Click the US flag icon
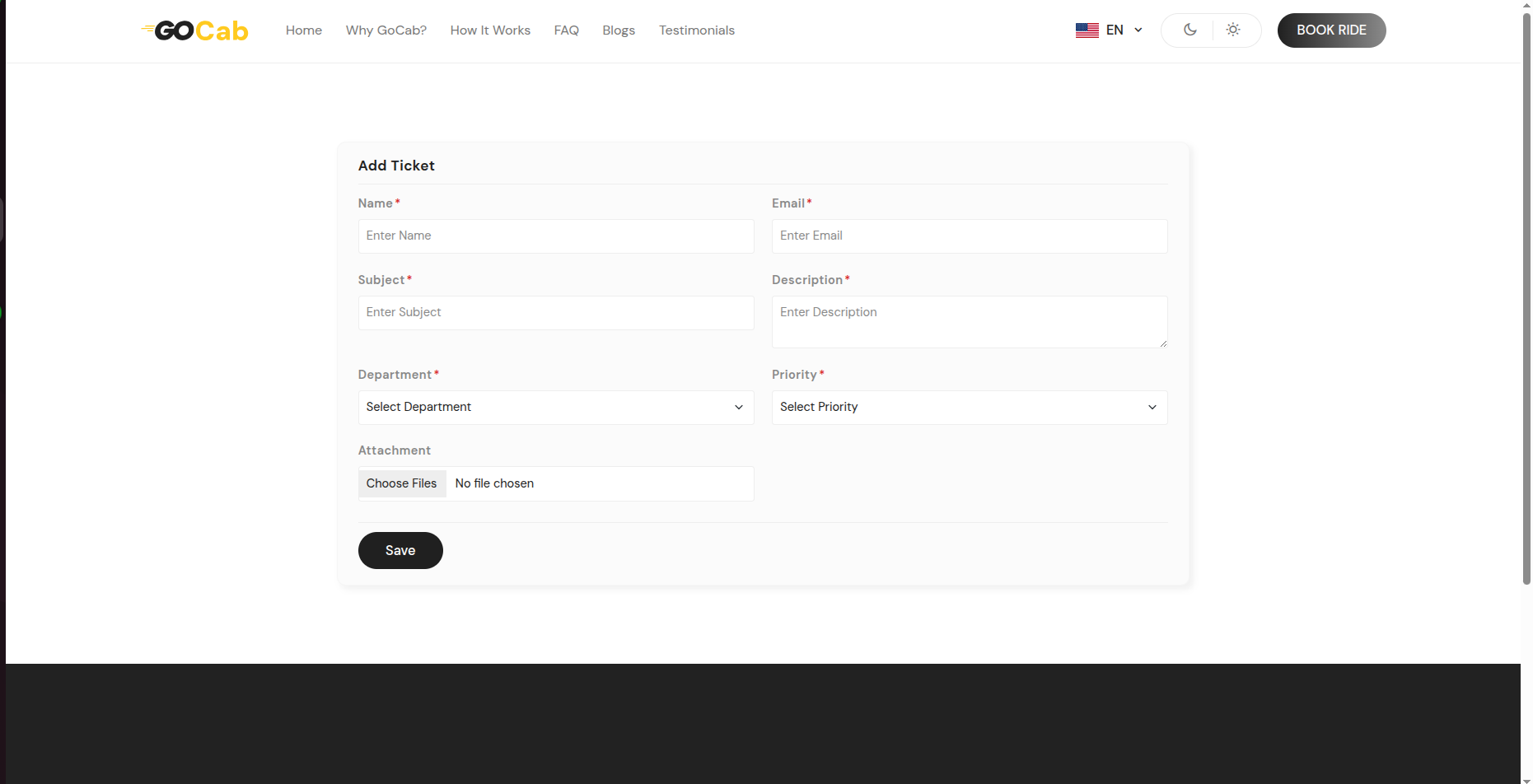 [1087, 30]
